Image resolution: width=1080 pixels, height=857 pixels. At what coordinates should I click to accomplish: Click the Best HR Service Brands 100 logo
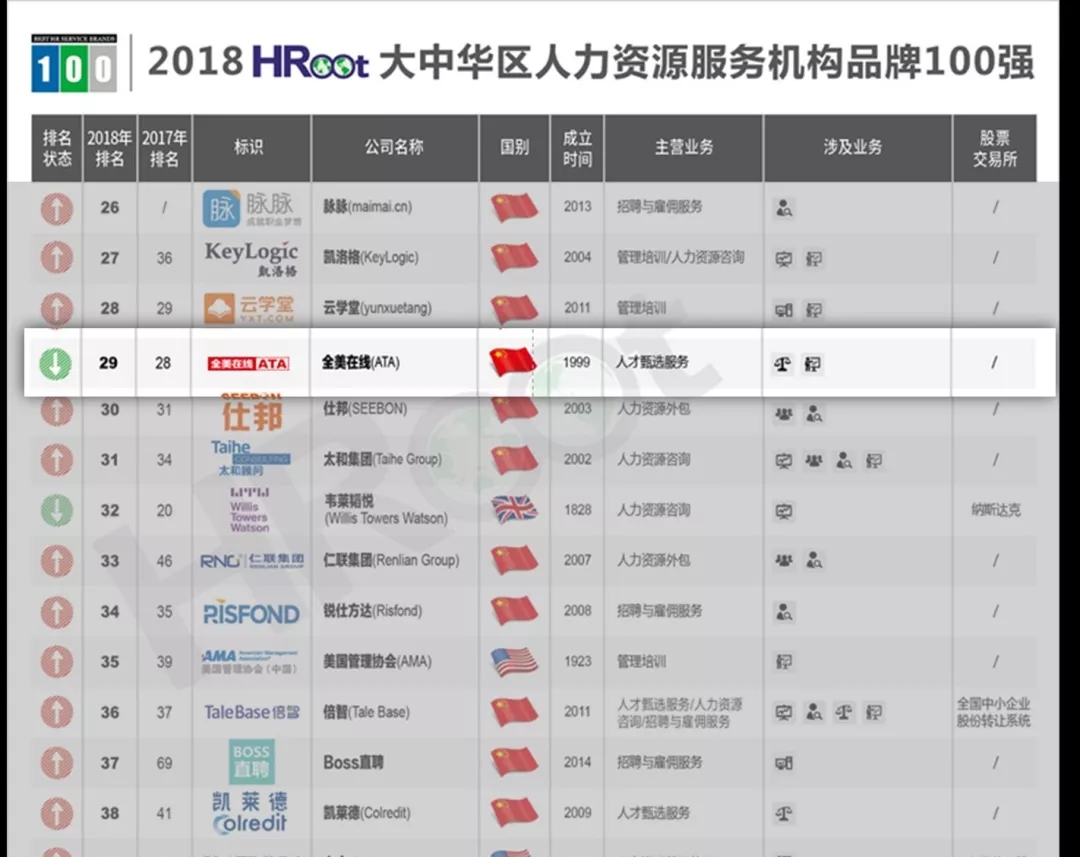[x=74, y=63]
